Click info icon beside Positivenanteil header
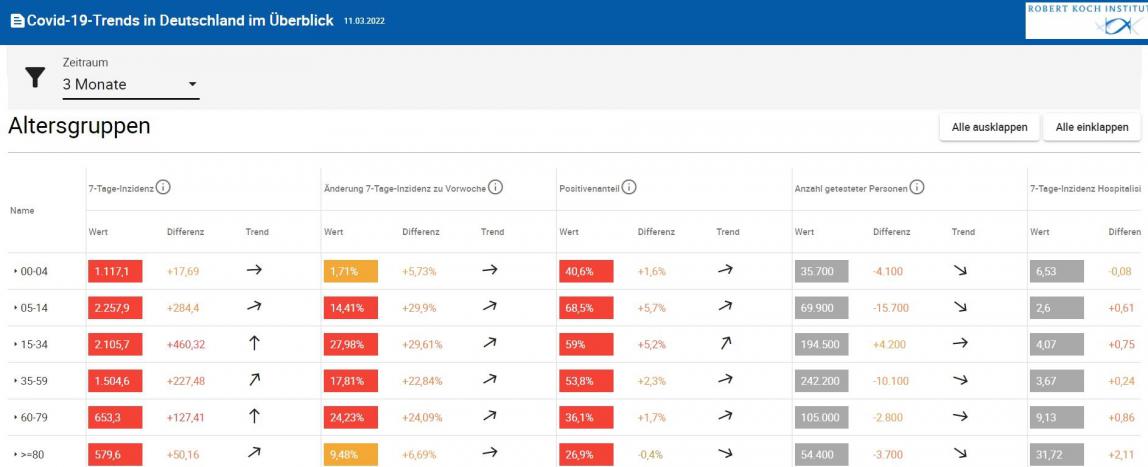Image resolution: width=1148 pixels, height=467 pixels. pyautogui.click(x=629, y=187)
